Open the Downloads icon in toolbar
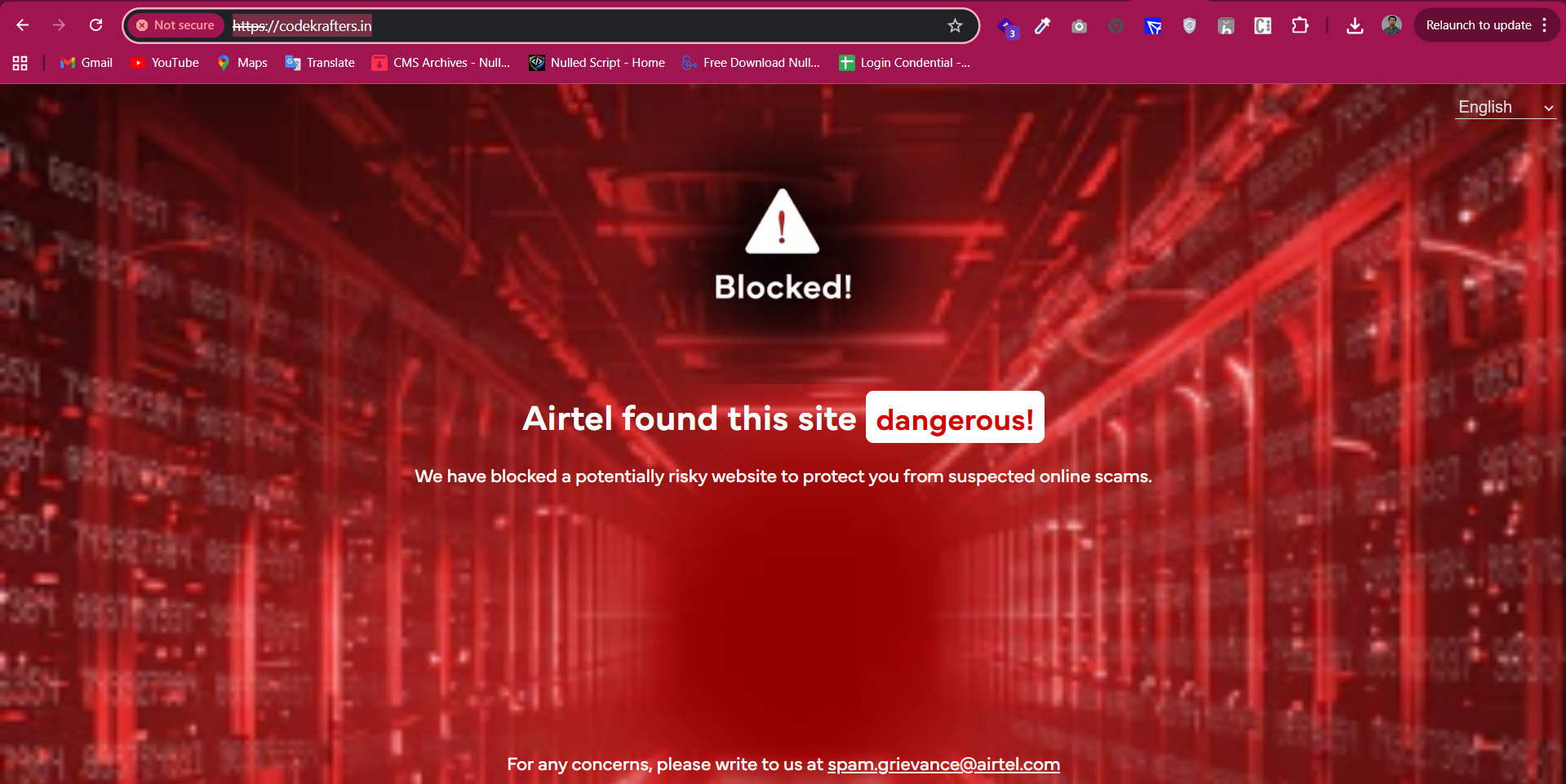1566x784 pixels. click(x=1355, y=26)
